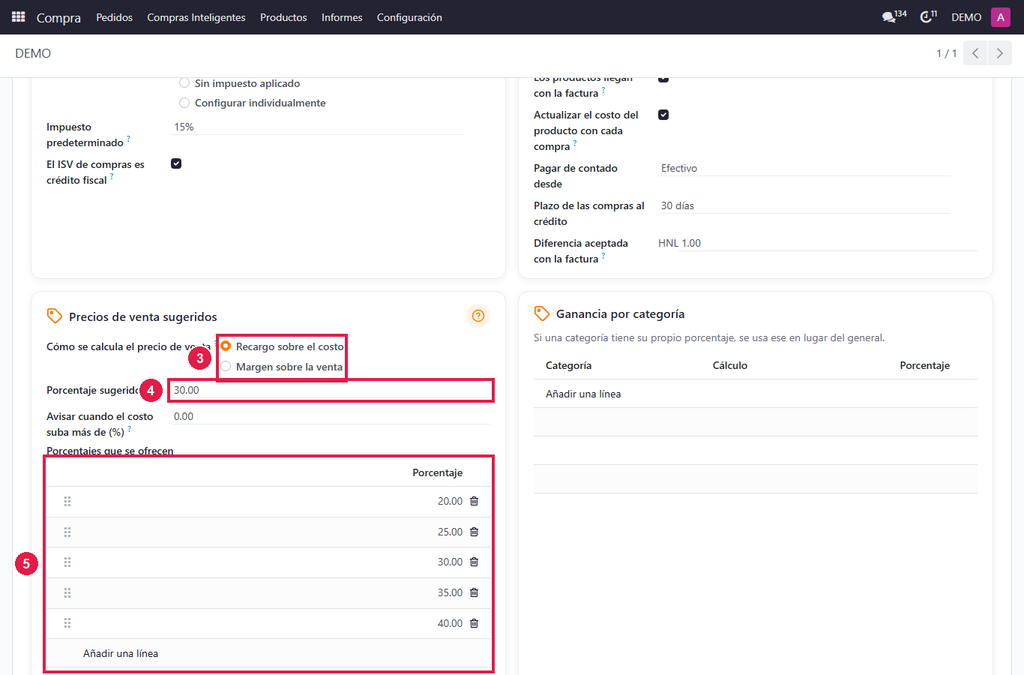Choose Recargo sobre el costo
This screenshot has height=675, width=1024.
[x=226, y=346]
